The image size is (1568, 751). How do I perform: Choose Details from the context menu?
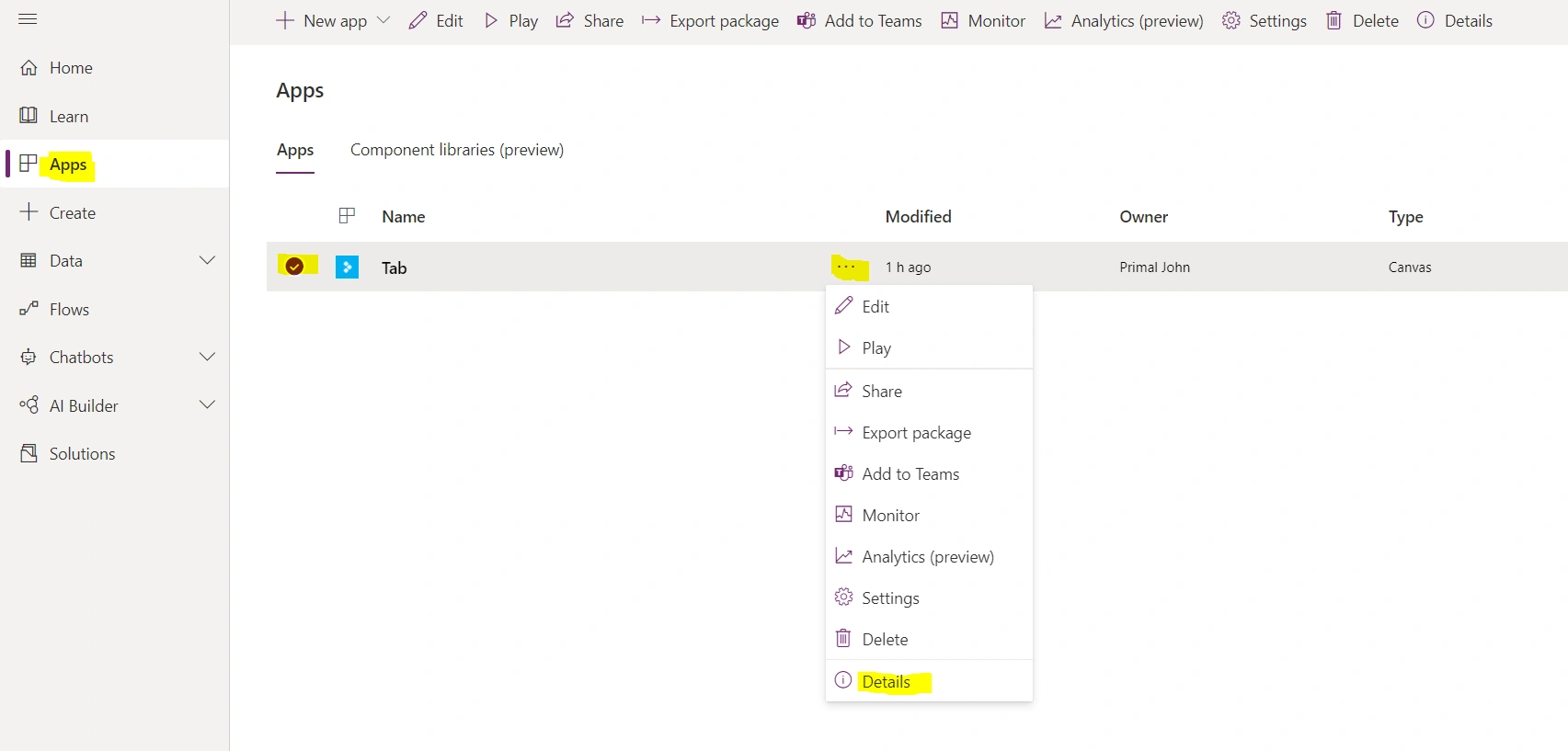click(x=929, y=682)
